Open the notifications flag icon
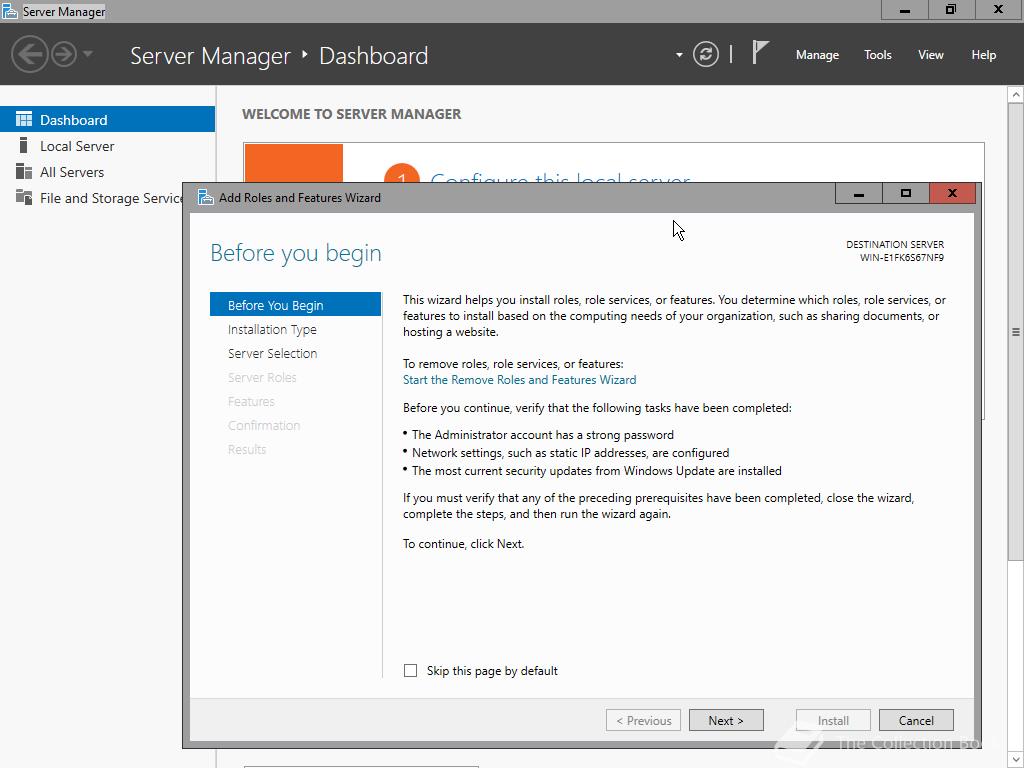Viewport: 1024px width, 768px height. (x=760, y=53)
